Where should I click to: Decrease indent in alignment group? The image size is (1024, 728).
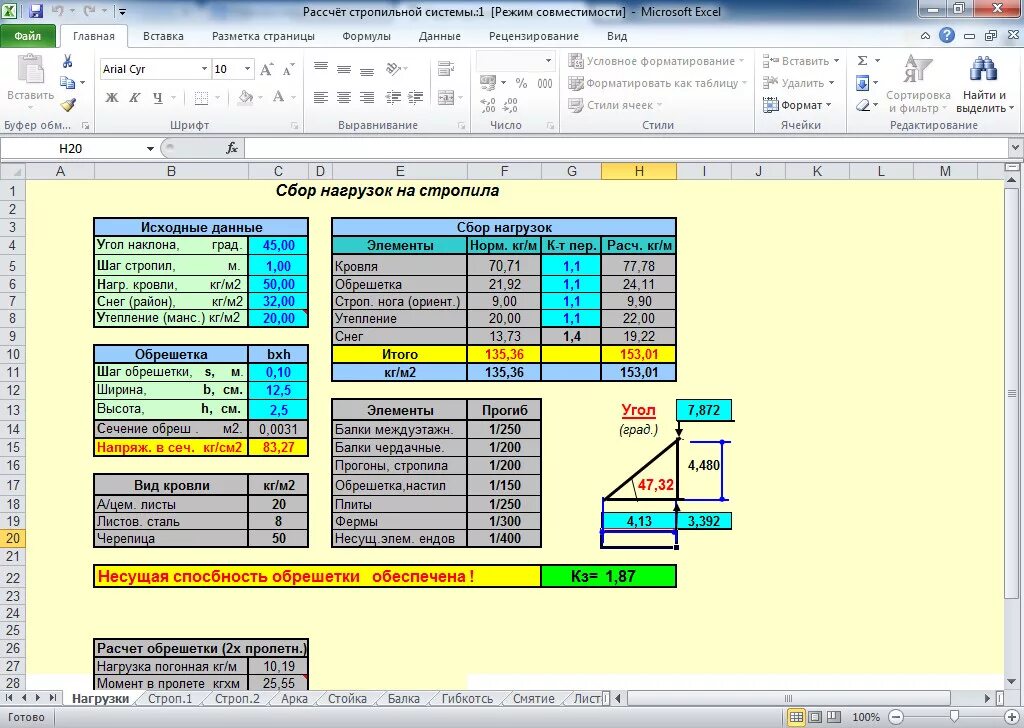click(392, 98)
